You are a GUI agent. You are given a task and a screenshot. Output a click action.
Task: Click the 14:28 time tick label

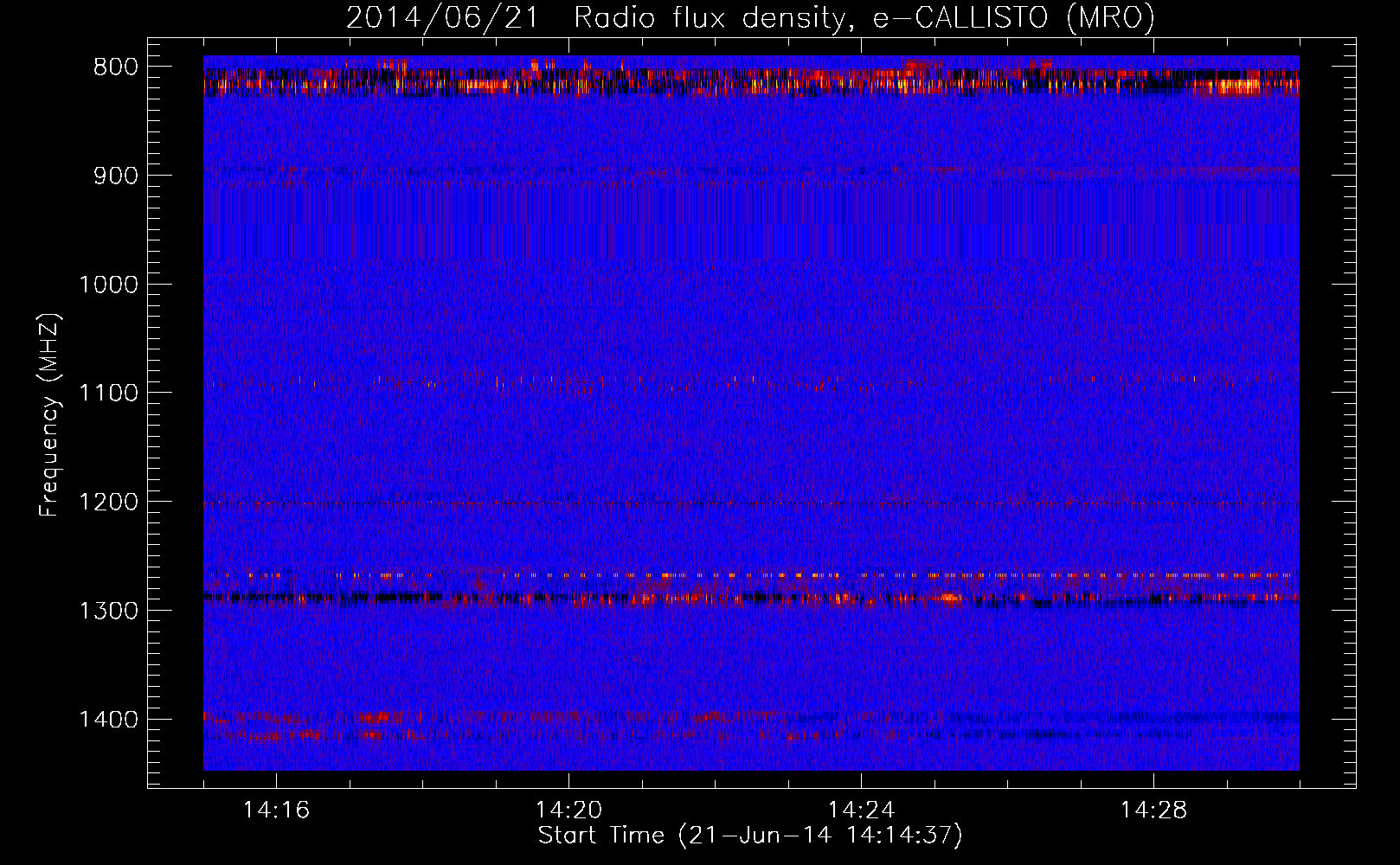click(x=1153, y=811)
